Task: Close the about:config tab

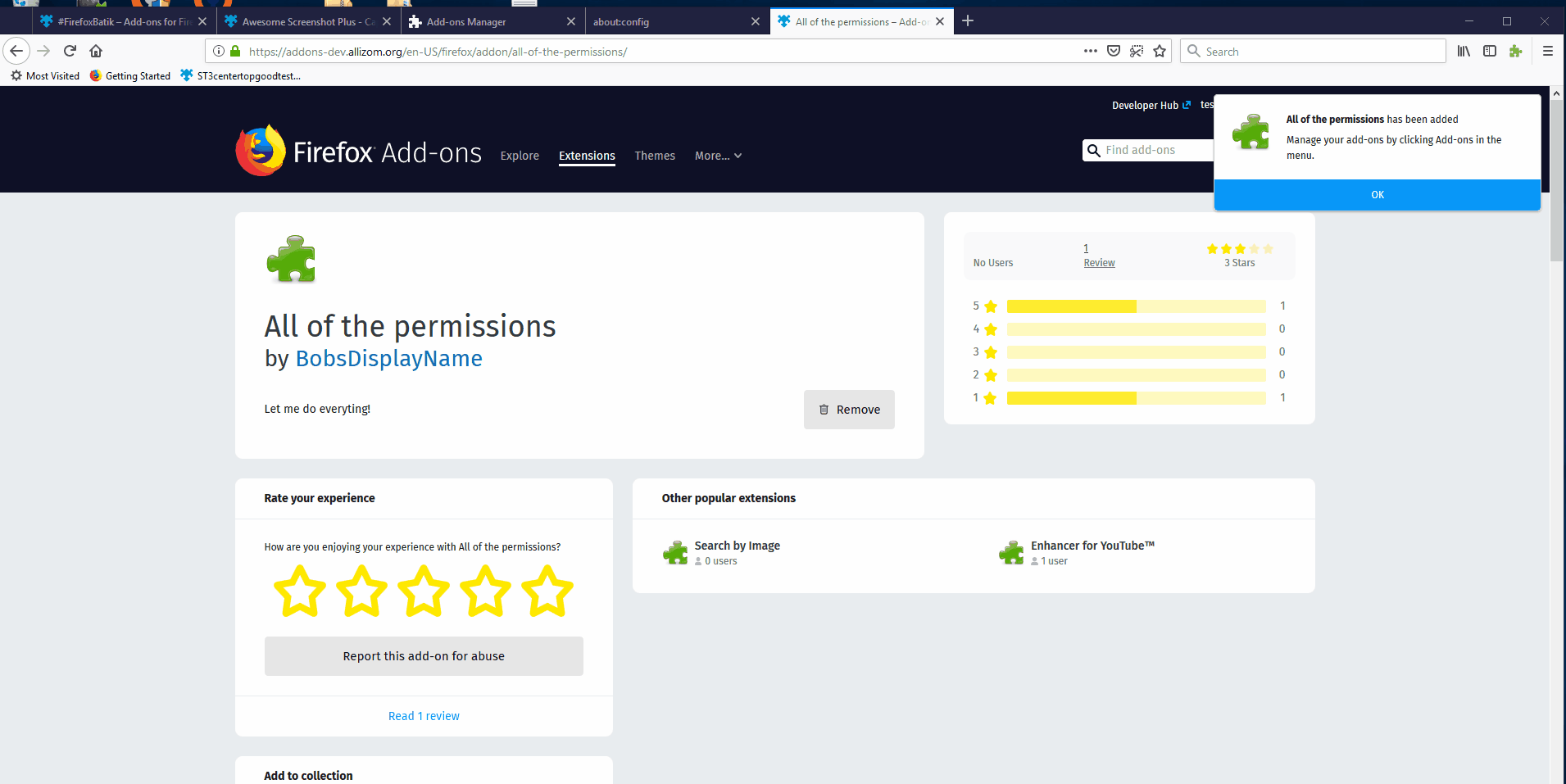Action: [756, 21]
